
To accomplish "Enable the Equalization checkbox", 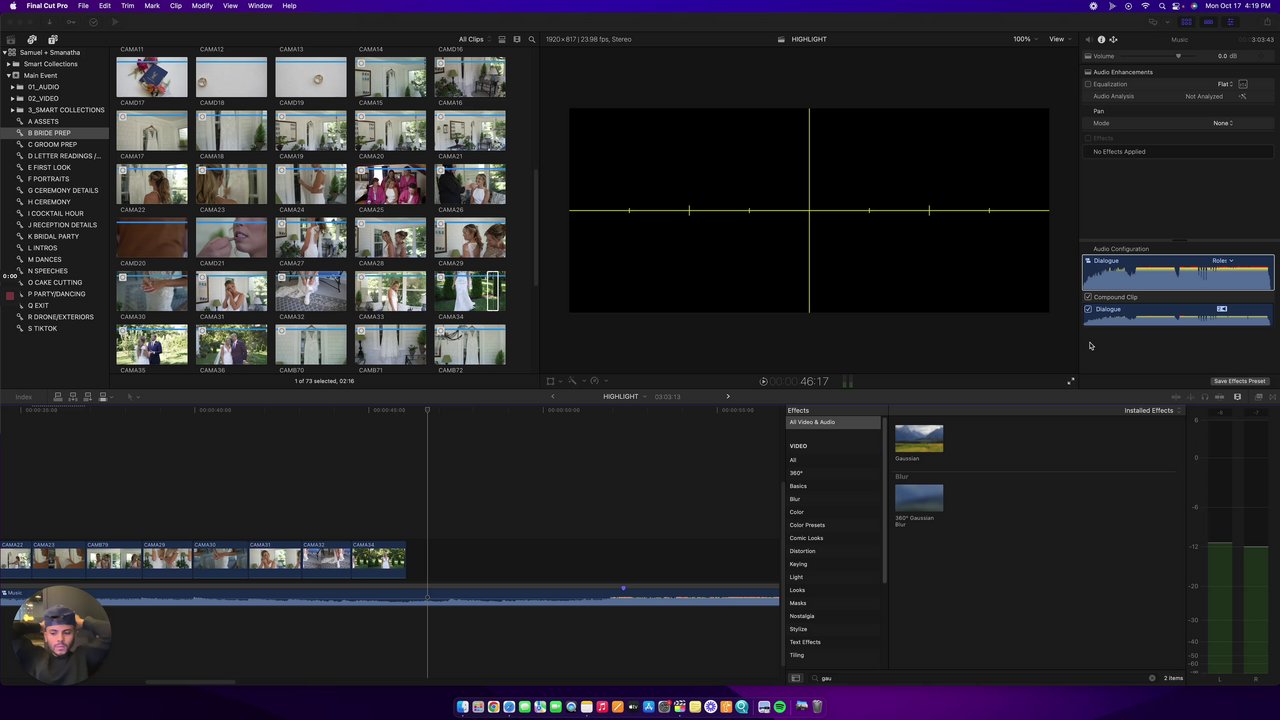I will coord(1088,84).
